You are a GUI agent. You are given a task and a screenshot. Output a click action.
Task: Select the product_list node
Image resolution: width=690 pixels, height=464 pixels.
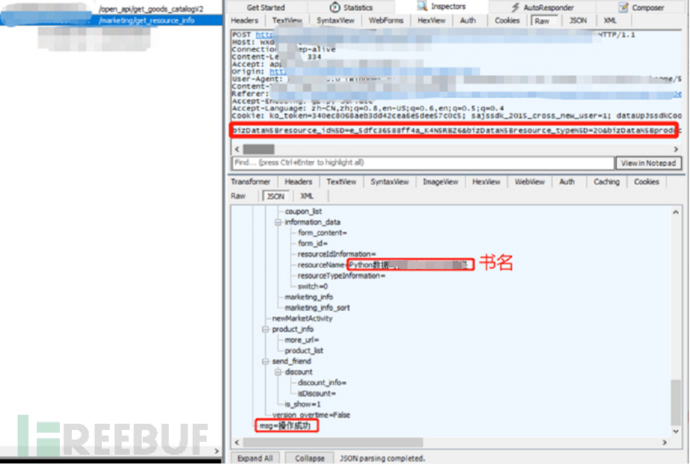(x=304, y=350)
